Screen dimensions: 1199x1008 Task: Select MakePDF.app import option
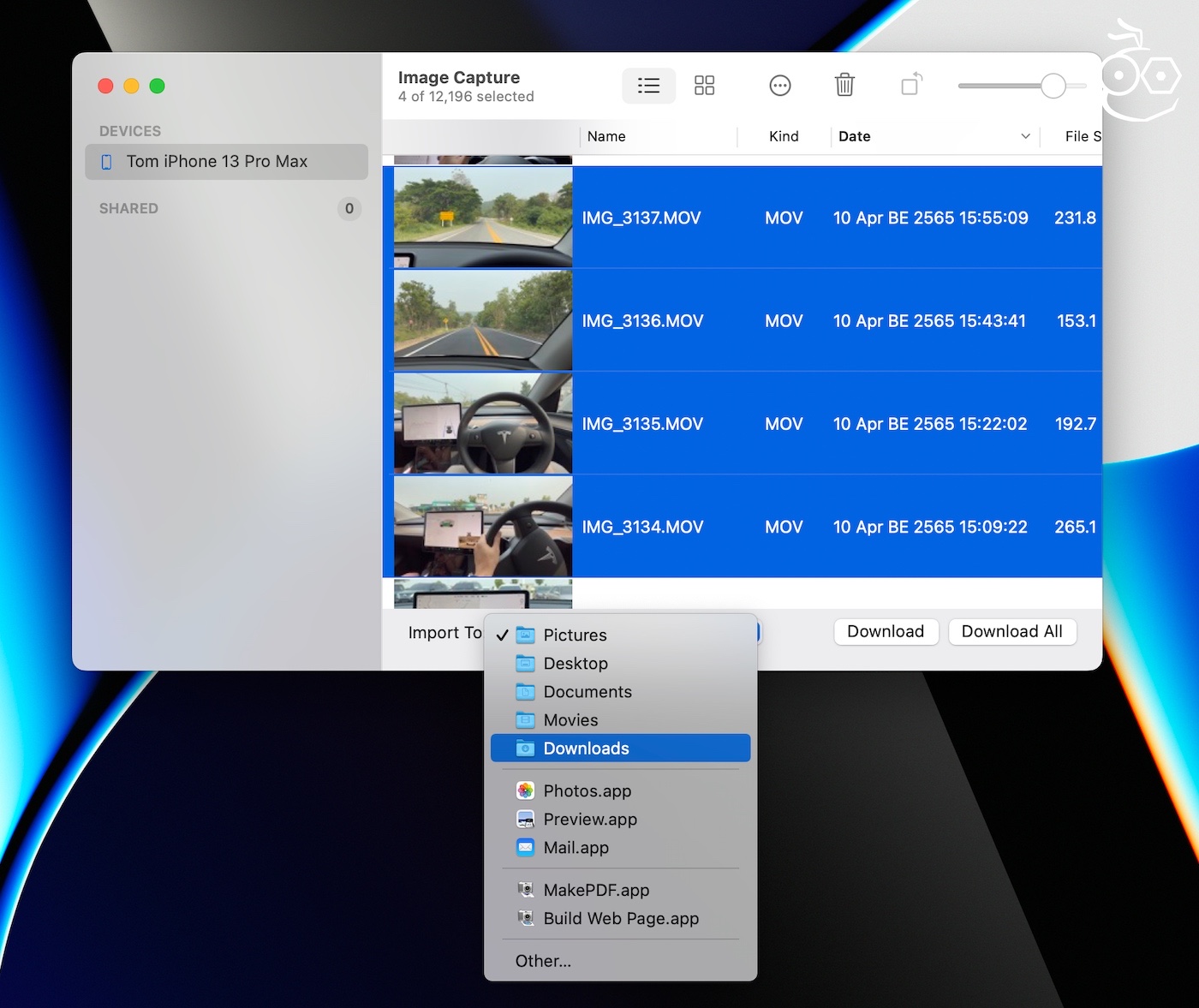[596, 890]
